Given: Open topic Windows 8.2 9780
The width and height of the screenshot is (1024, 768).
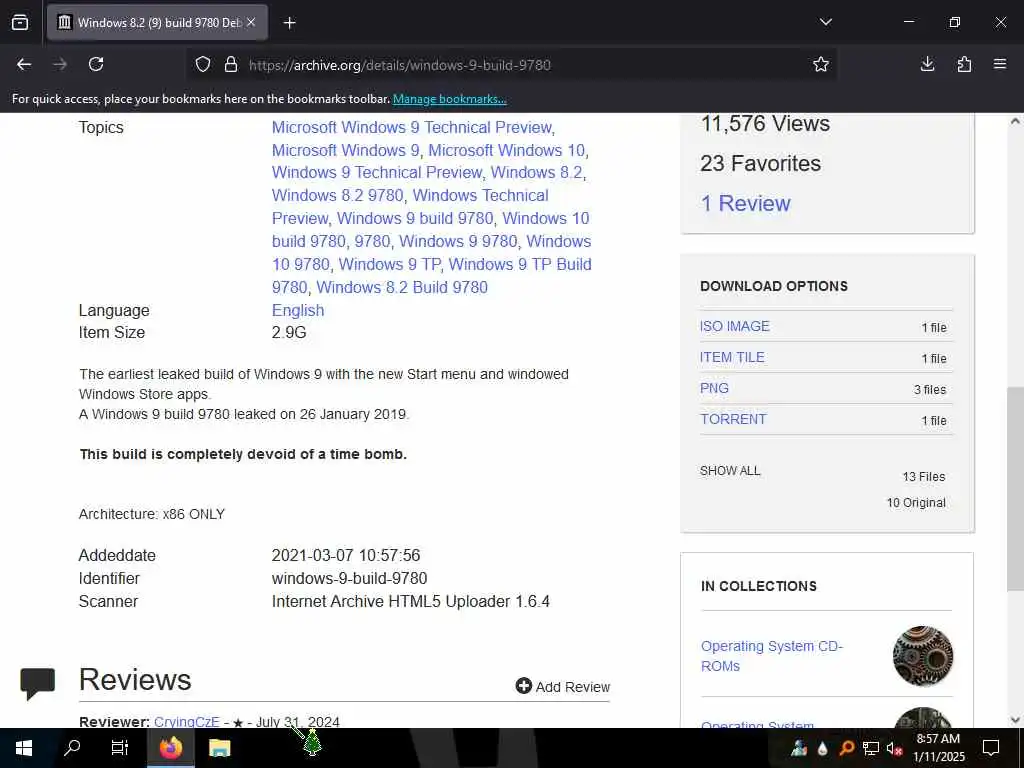Looking at the screenshot, I should coord(338,195).
